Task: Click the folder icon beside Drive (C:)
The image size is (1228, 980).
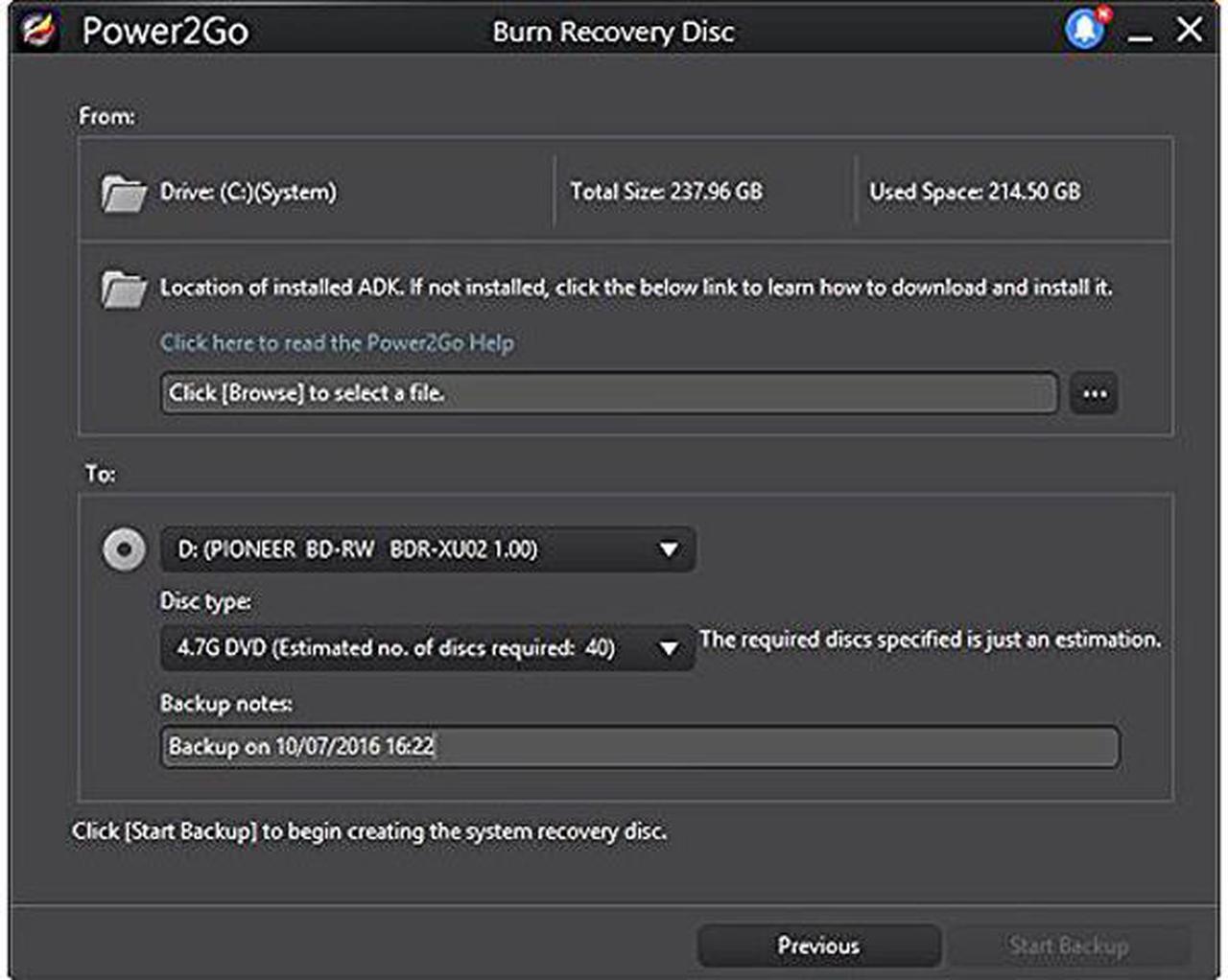Action: [123, 193]
